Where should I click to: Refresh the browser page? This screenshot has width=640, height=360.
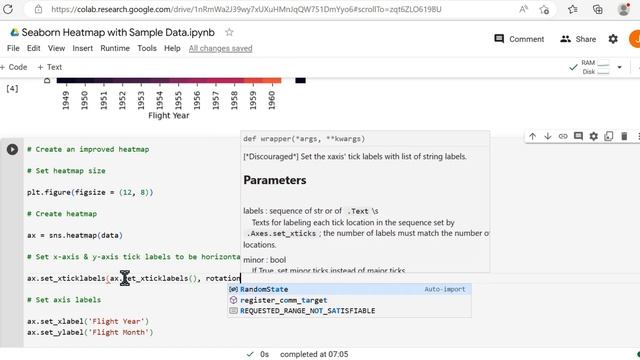tap(8, 9)
